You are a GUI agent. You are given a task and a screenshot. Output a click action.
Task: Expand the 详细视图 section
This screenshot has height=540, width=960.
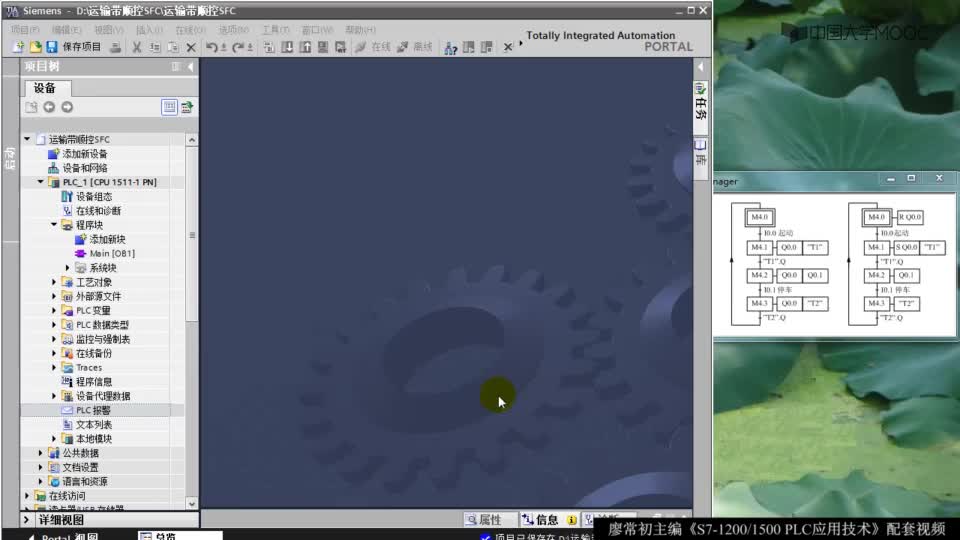point(26,520)
